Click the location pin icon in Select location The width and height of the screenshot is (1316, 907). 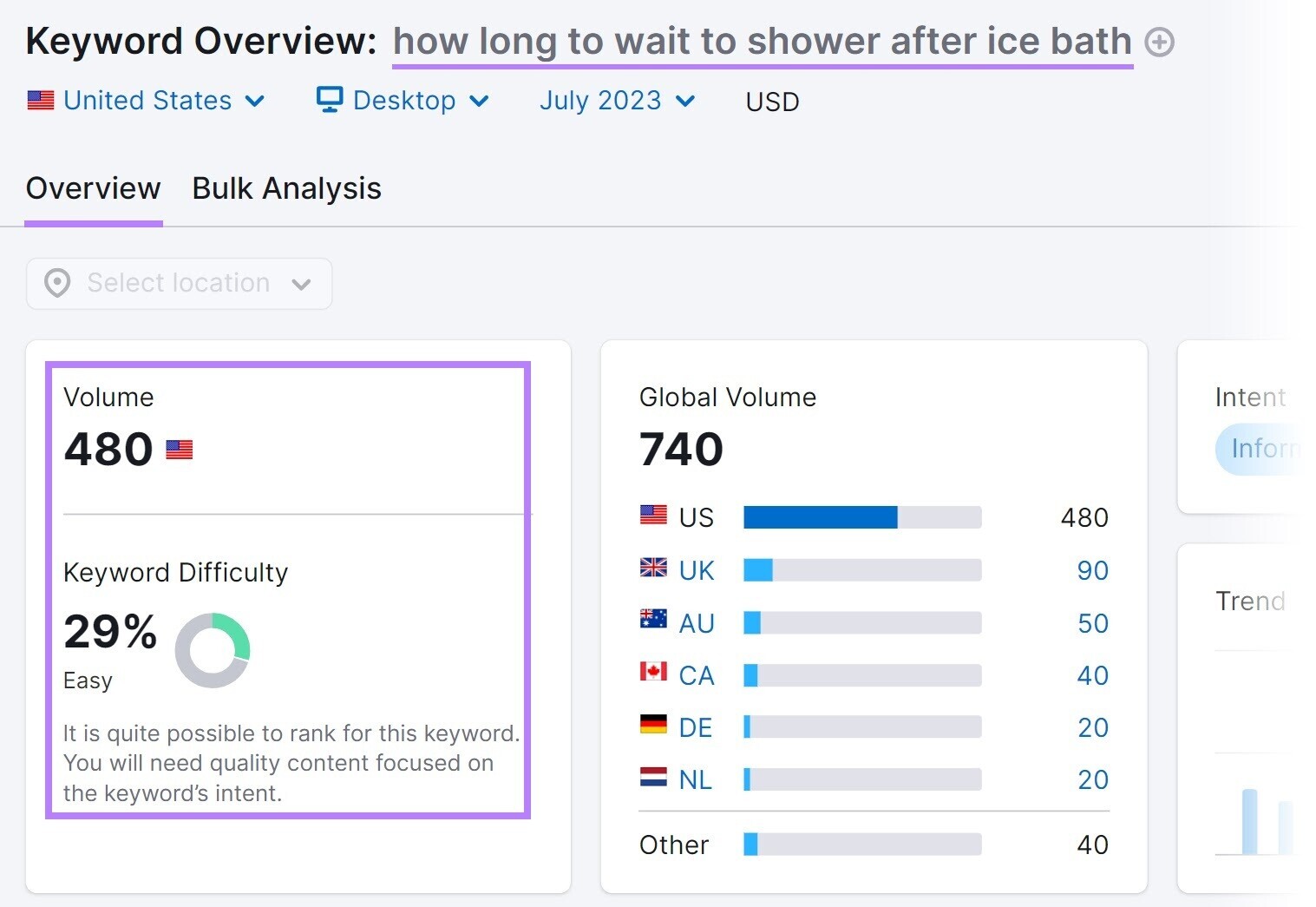[x=56, y=283]
